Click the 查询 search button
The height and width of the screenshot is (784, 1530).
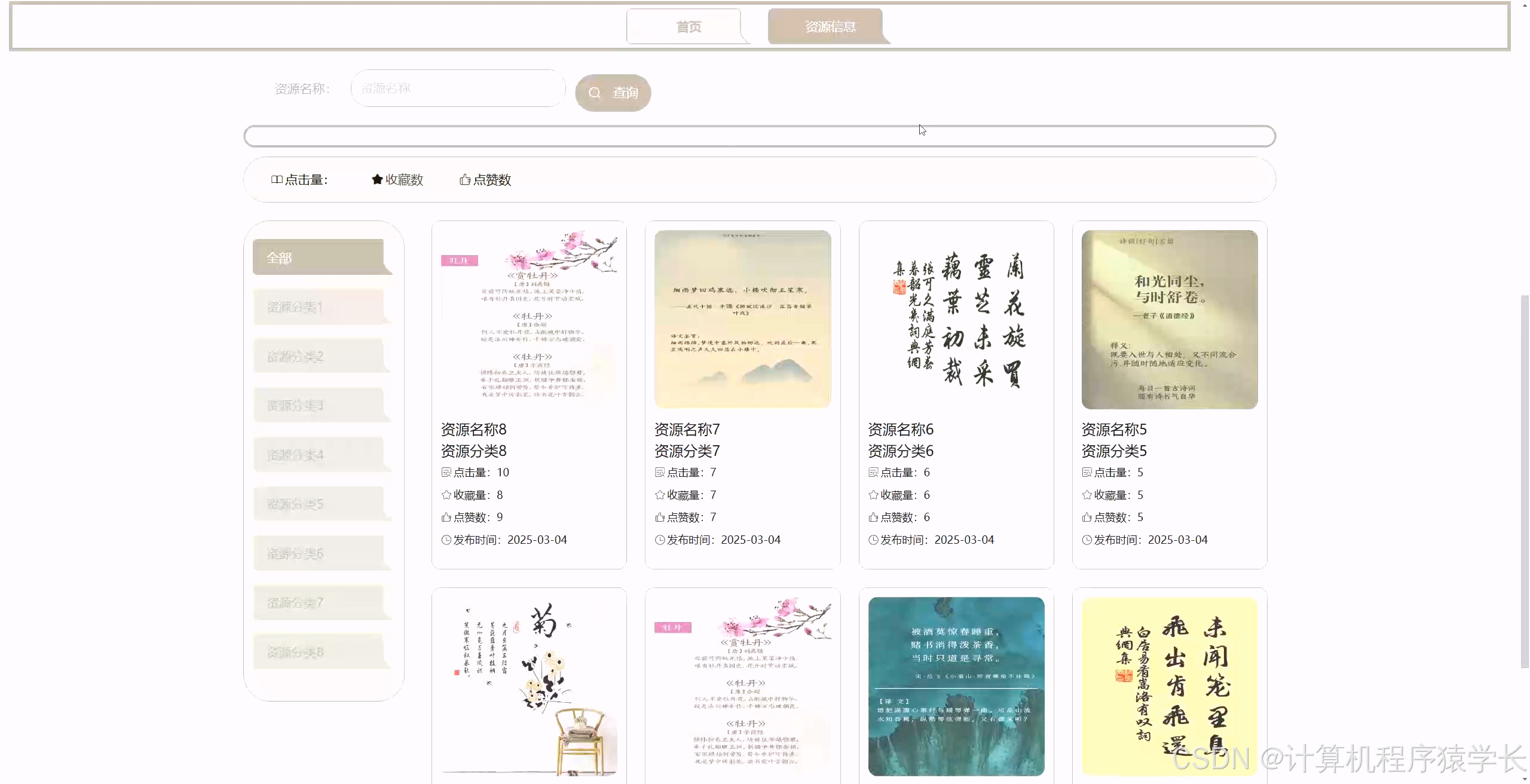click(613, 93)
